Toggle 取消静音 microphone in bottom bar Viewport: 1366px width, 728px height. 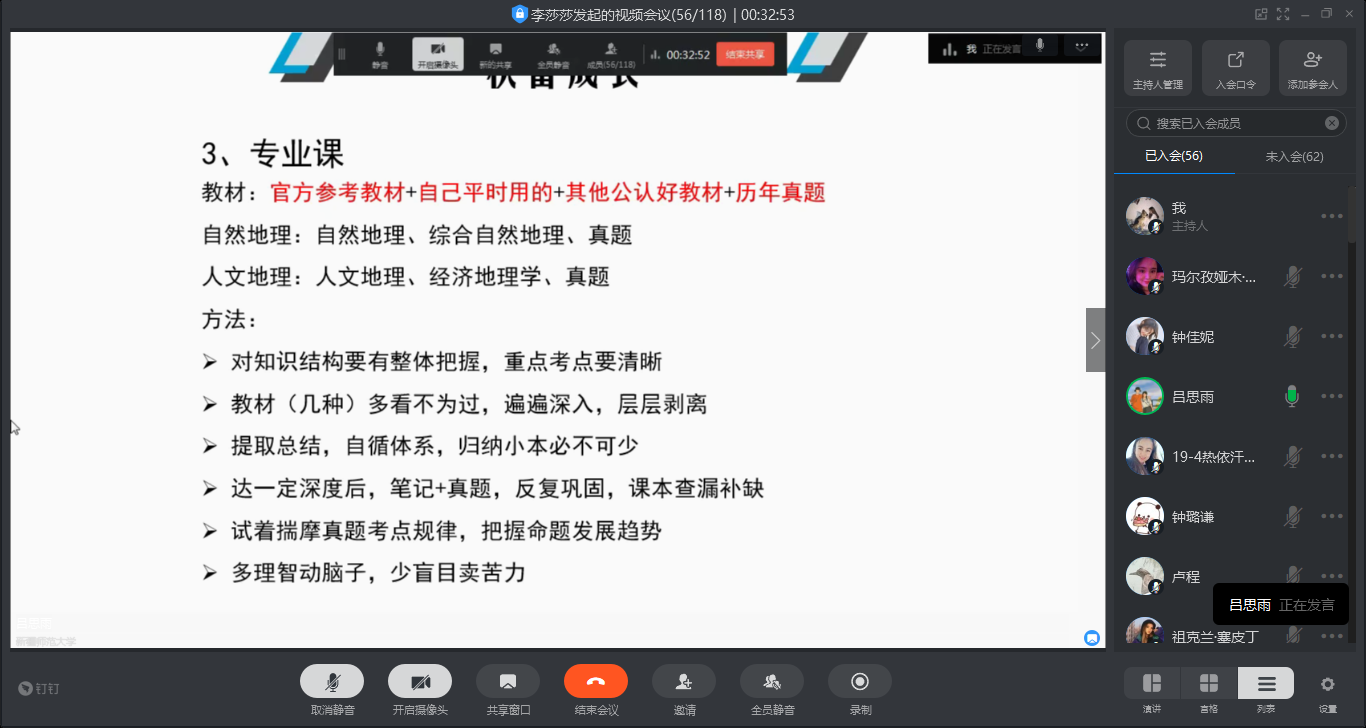[x=331, y=682]
